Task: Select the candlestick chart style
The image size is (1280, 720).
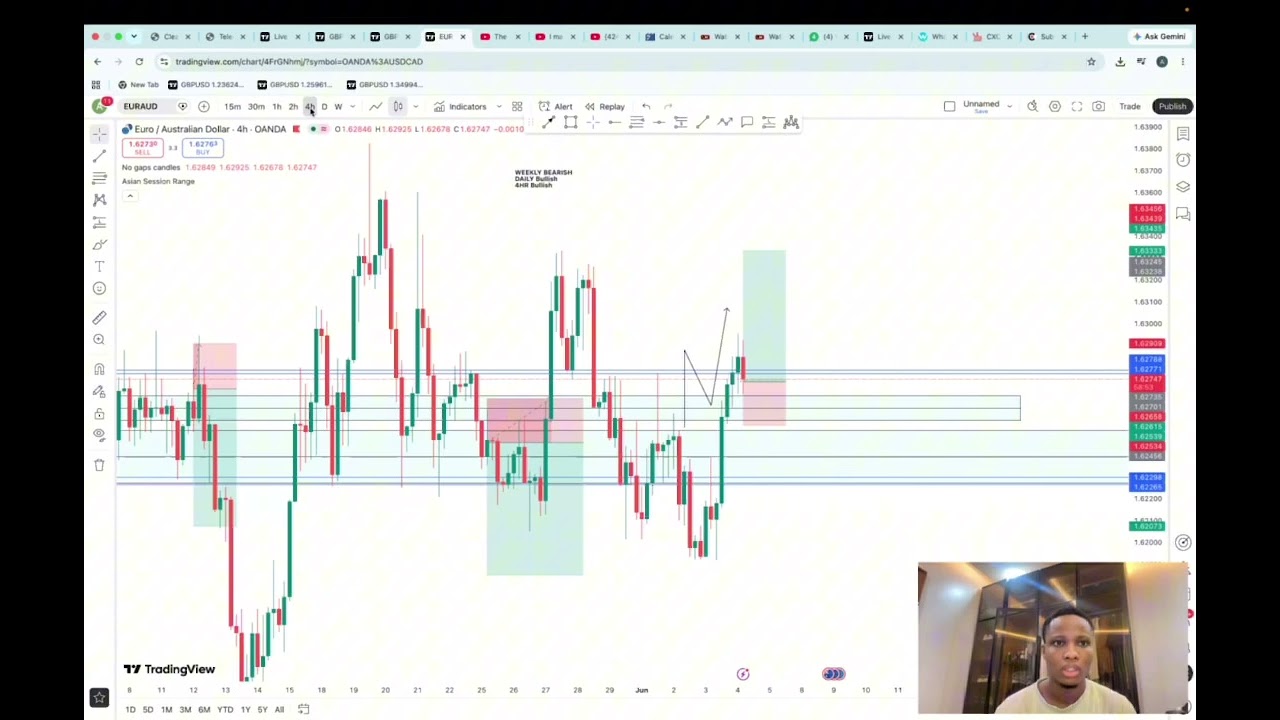Action: tap(398, 106)
